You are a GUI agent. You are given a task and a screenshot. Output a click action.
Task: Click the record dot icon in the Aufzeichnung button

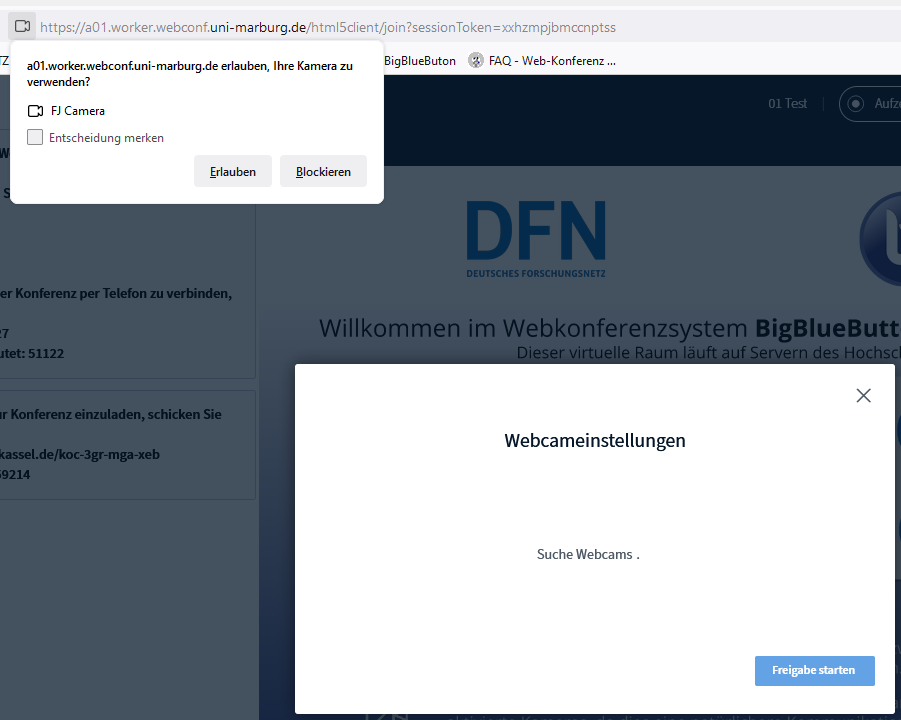click(856, 103)
